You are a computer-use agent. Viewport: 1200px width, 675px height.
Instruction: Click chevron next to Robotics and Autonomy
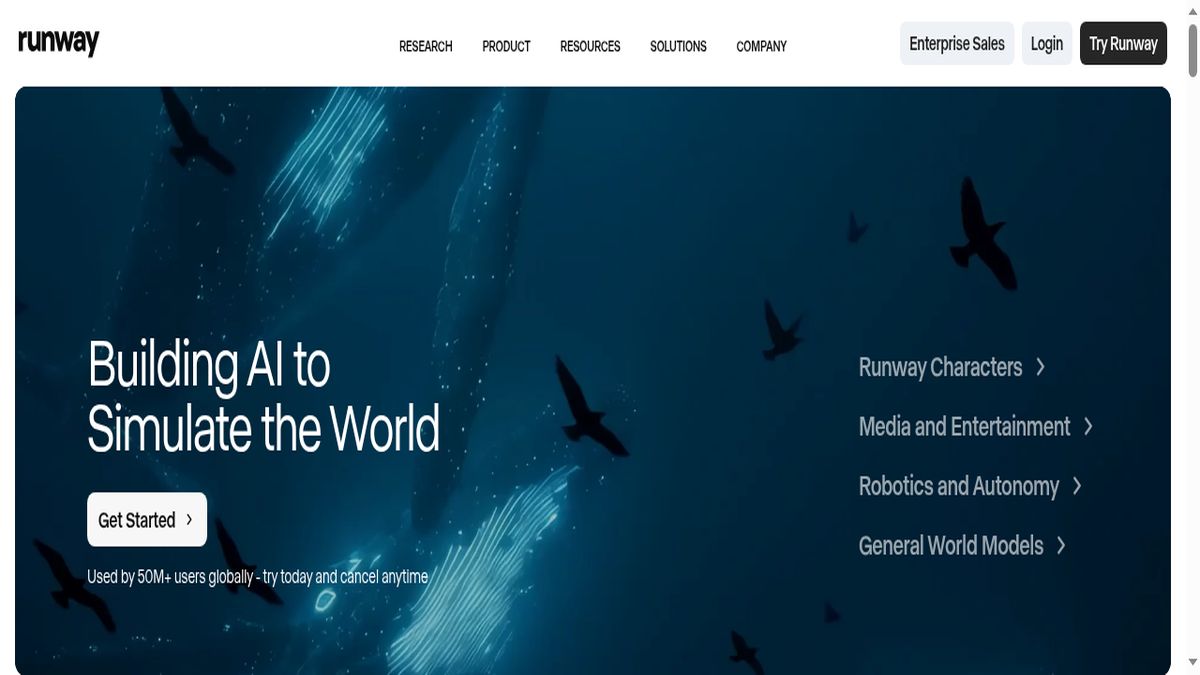tap(1077, 486)
